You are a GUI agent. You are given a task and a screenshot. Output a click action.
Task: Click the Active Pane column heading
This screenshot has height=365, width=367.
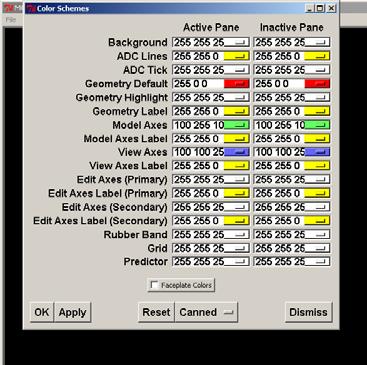pos(211,27)
